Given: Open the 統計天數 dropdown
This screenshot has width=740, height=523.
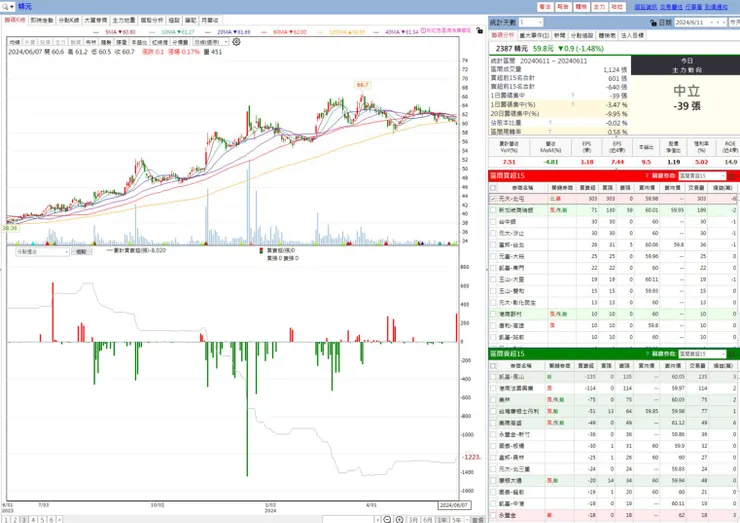Looking at the screenshot, I should pos(531,22).
